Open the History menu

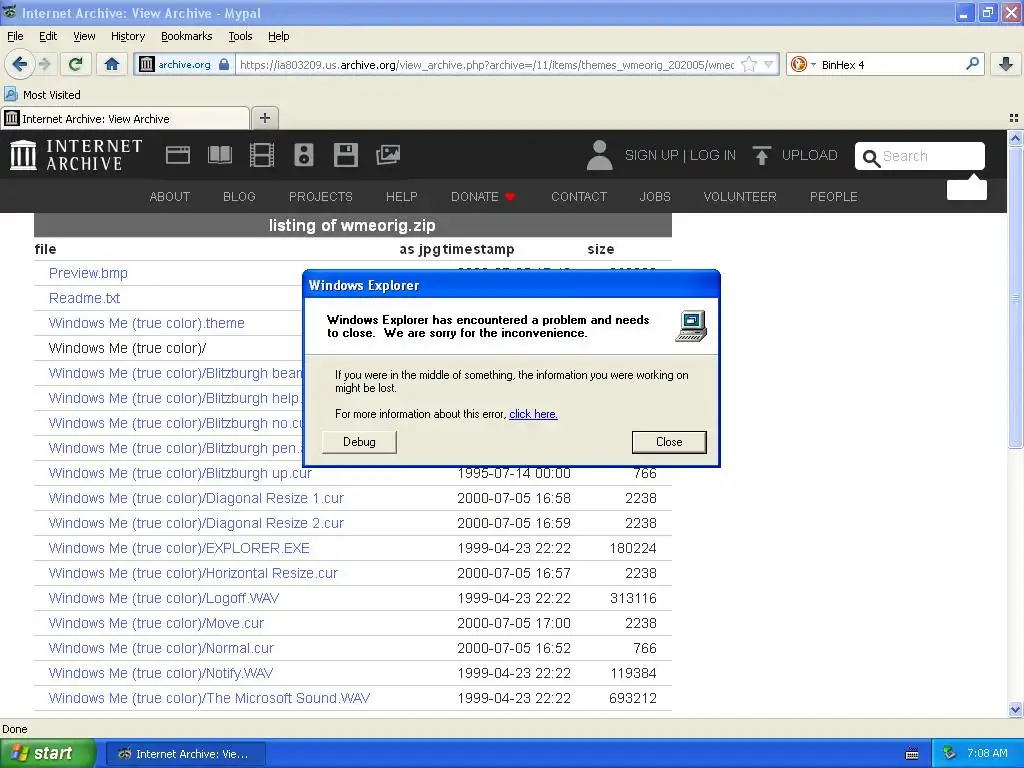pyautogui.click(x=127, y=36)
